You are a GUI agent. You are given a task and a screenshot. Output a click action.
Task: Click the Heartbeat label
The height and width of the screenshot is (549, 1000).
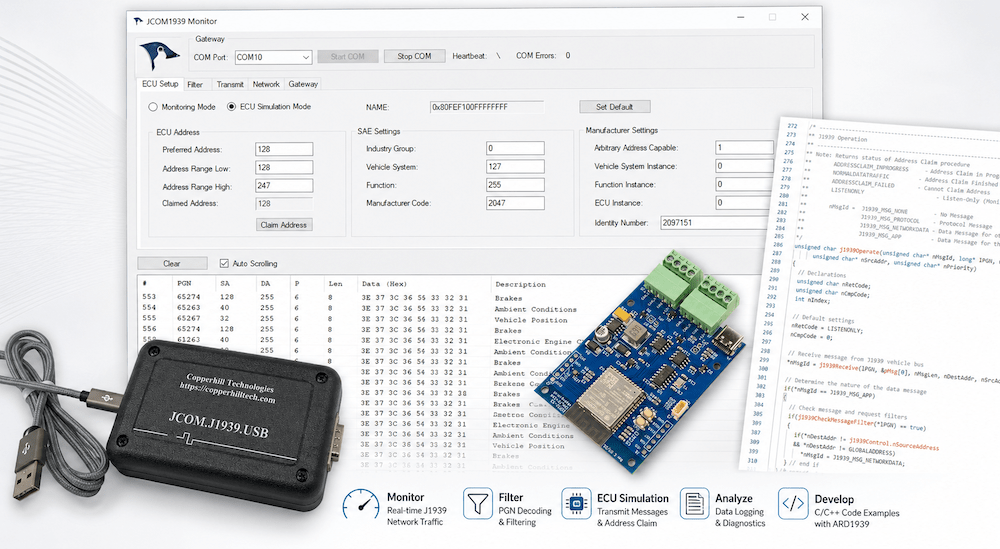coord(469,56)
